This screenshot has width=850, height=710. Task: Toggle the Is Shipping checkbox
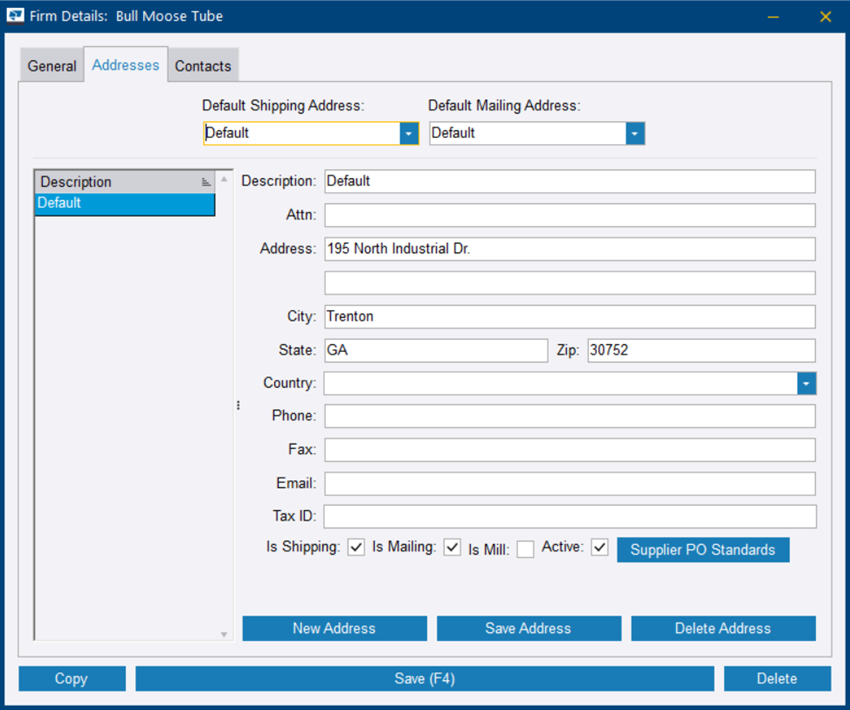(356, 548)
